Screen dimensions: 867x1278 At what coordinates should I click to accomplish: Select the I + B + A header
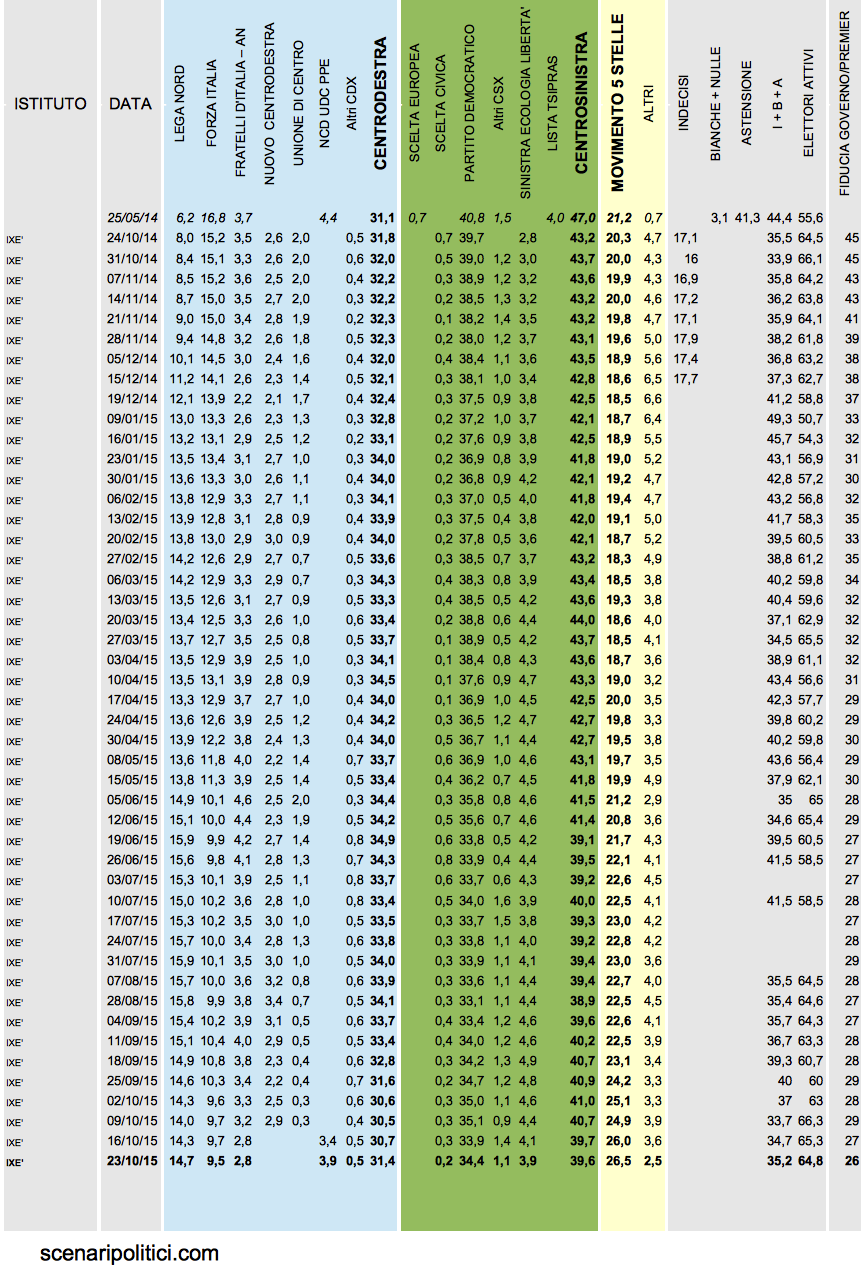(779, 104)
